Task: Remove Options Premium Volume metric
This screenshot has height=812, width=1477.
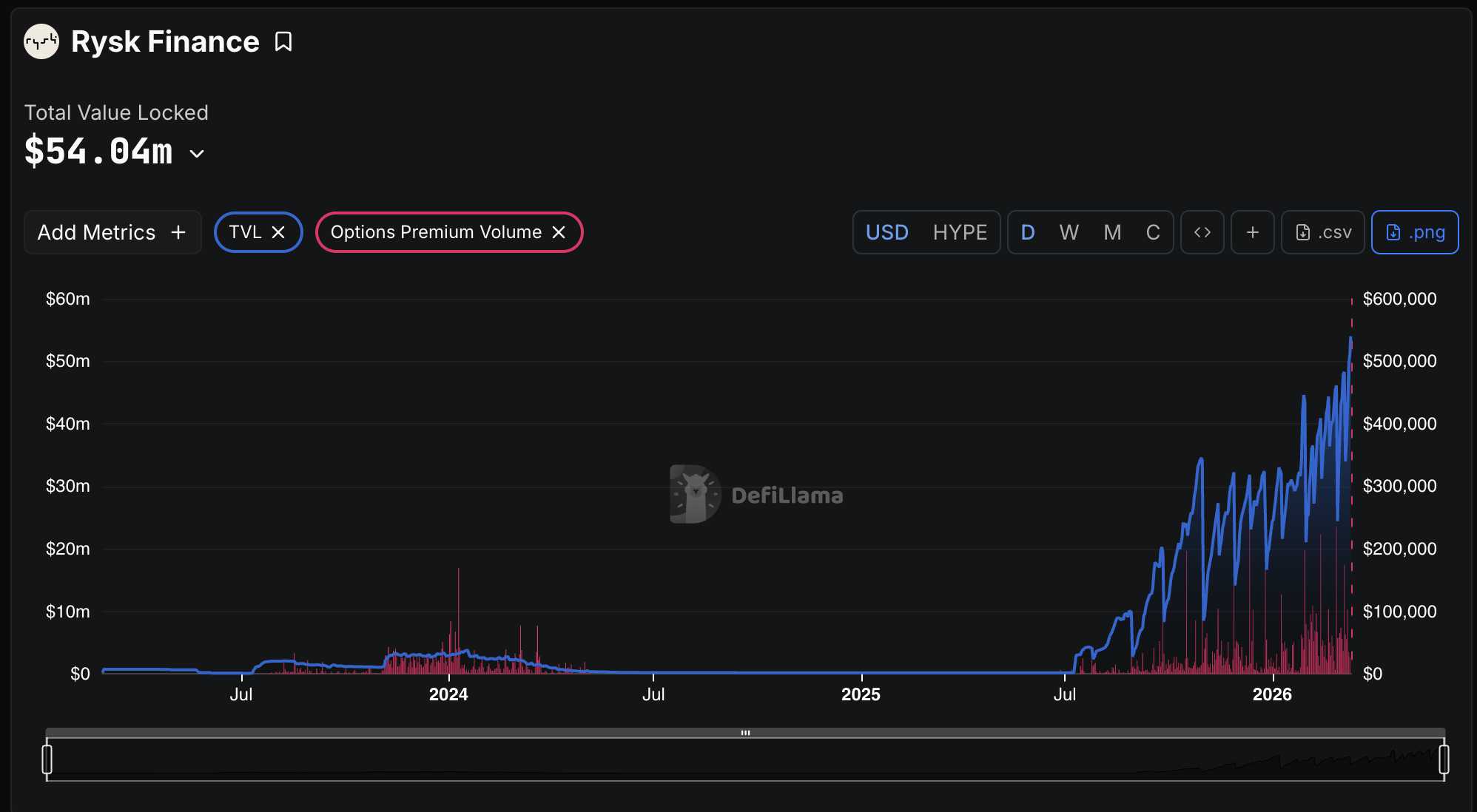Action: tap(559, 232)
